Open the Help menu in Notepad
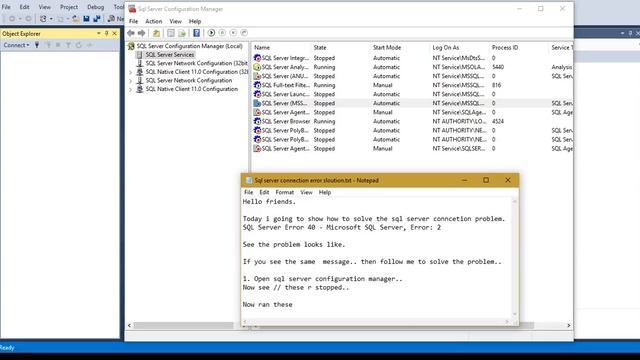This screenshot has height=360, width=640. [x=324, y=192]
